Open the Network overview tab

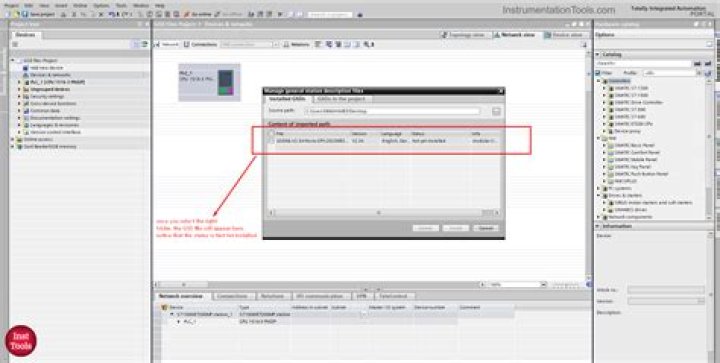[180, 296]
